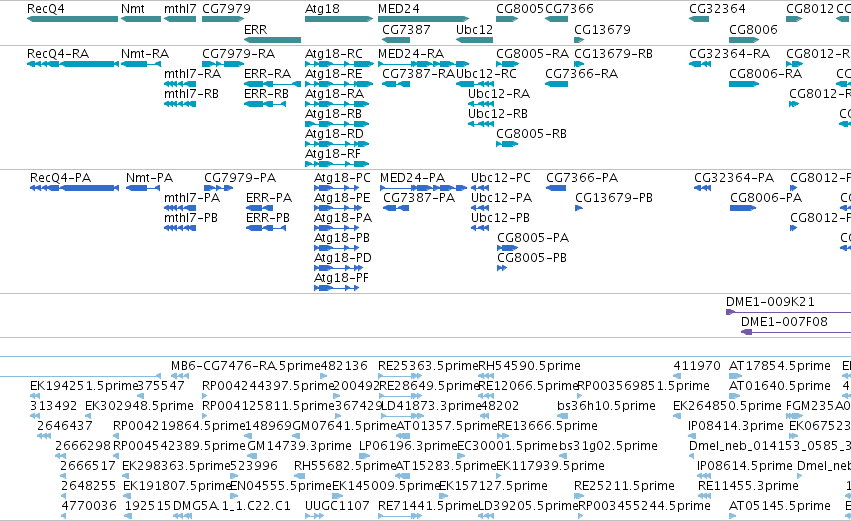Click the Atg18 gene label
The image size is (851, 521).
click(x=322, y=9)
